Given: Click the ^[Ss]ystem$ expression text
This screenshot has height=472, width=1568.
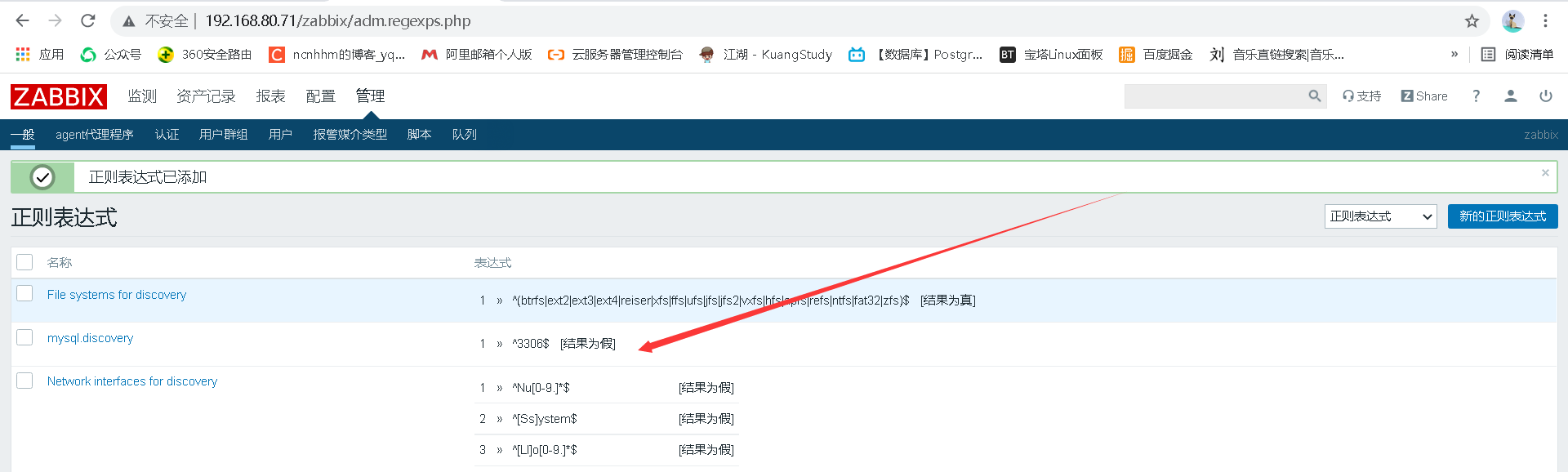Looking at the screenshot, I should coord(545,419).
